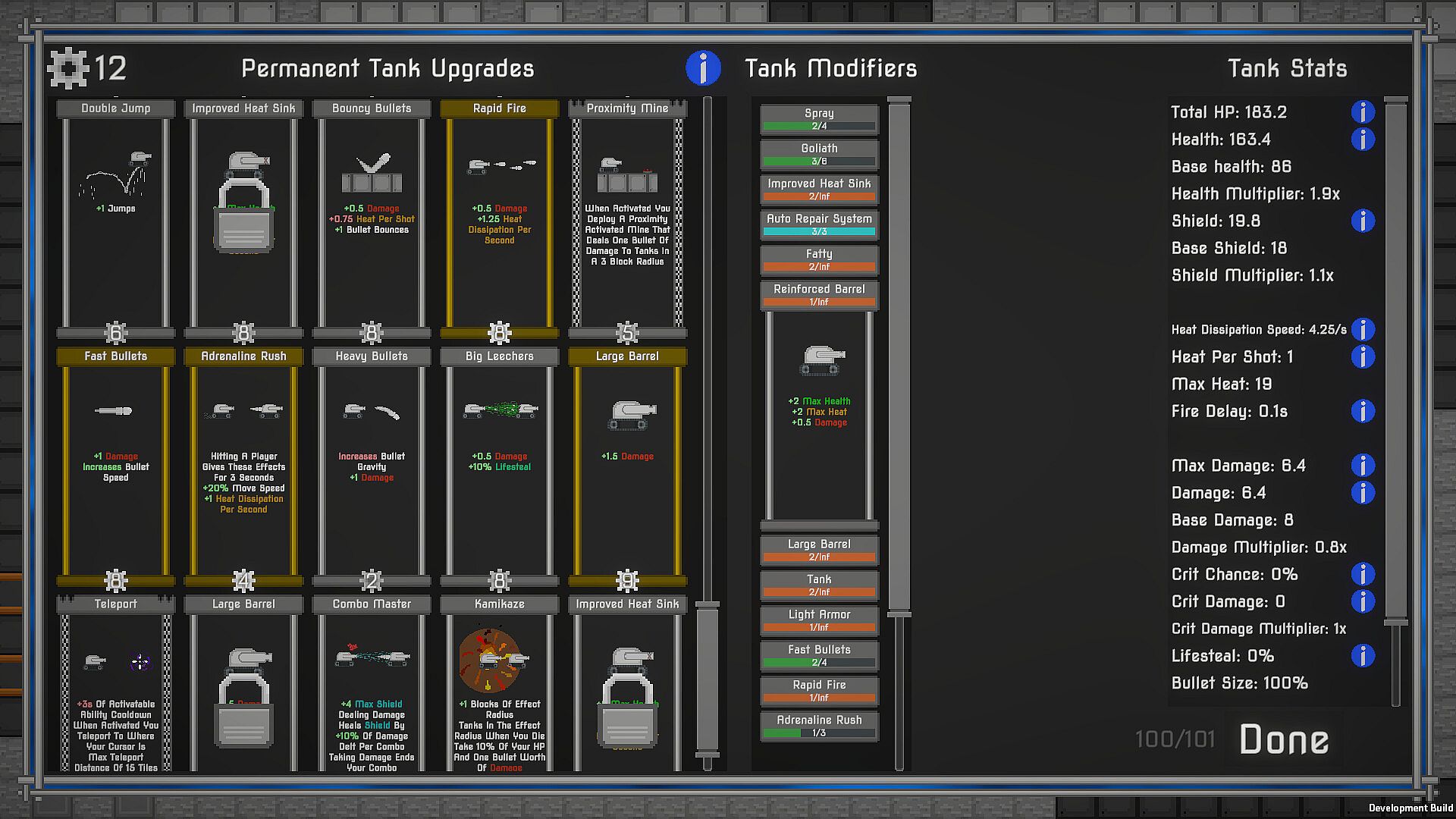Select the Auto Repair System modifier
Image resolution: width=1456 pixels, height=819 pixels.
tap(819, 224)
